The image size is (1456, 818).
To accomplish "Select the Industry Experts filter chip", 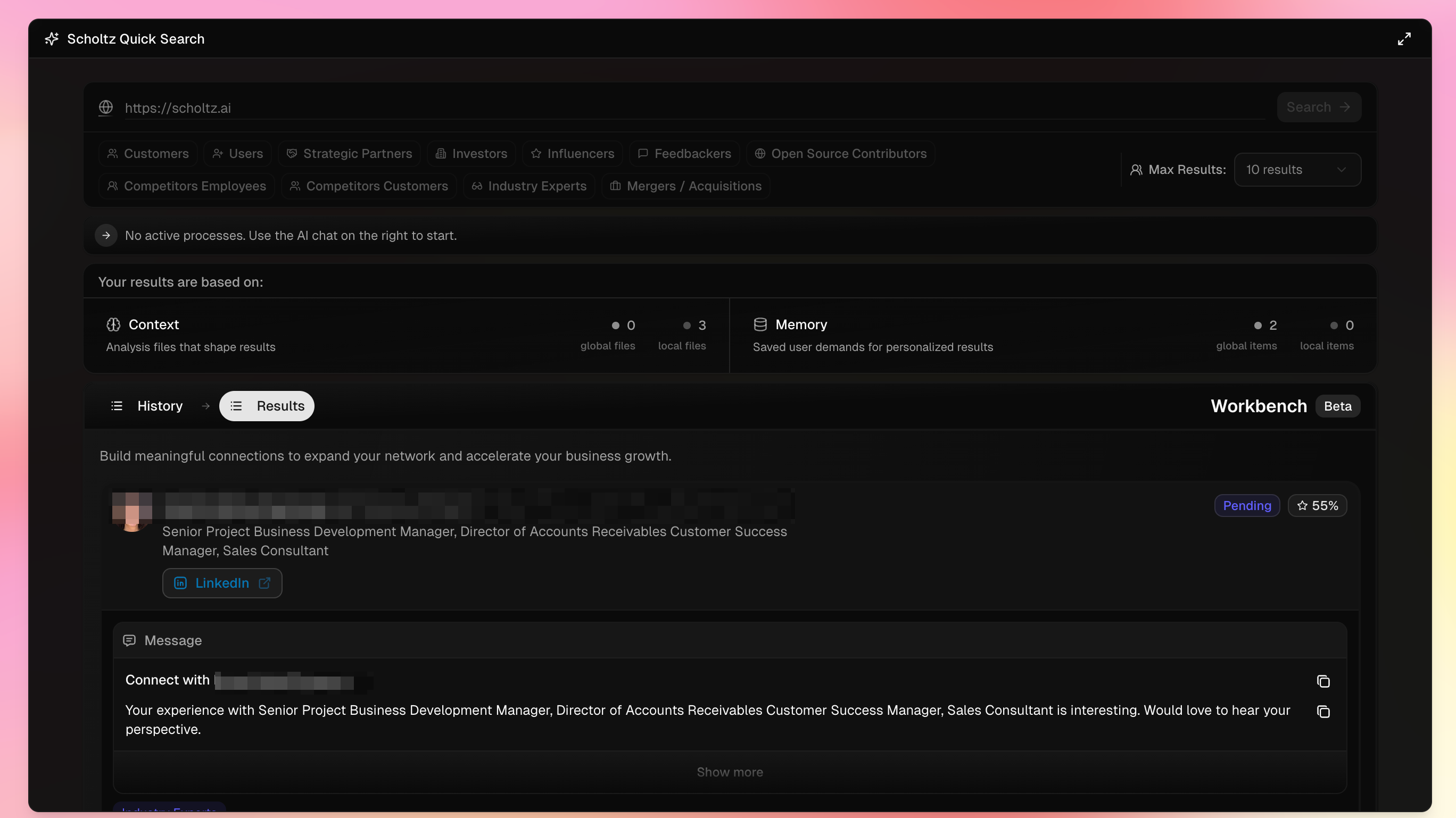I will click(x=529, y=186).
